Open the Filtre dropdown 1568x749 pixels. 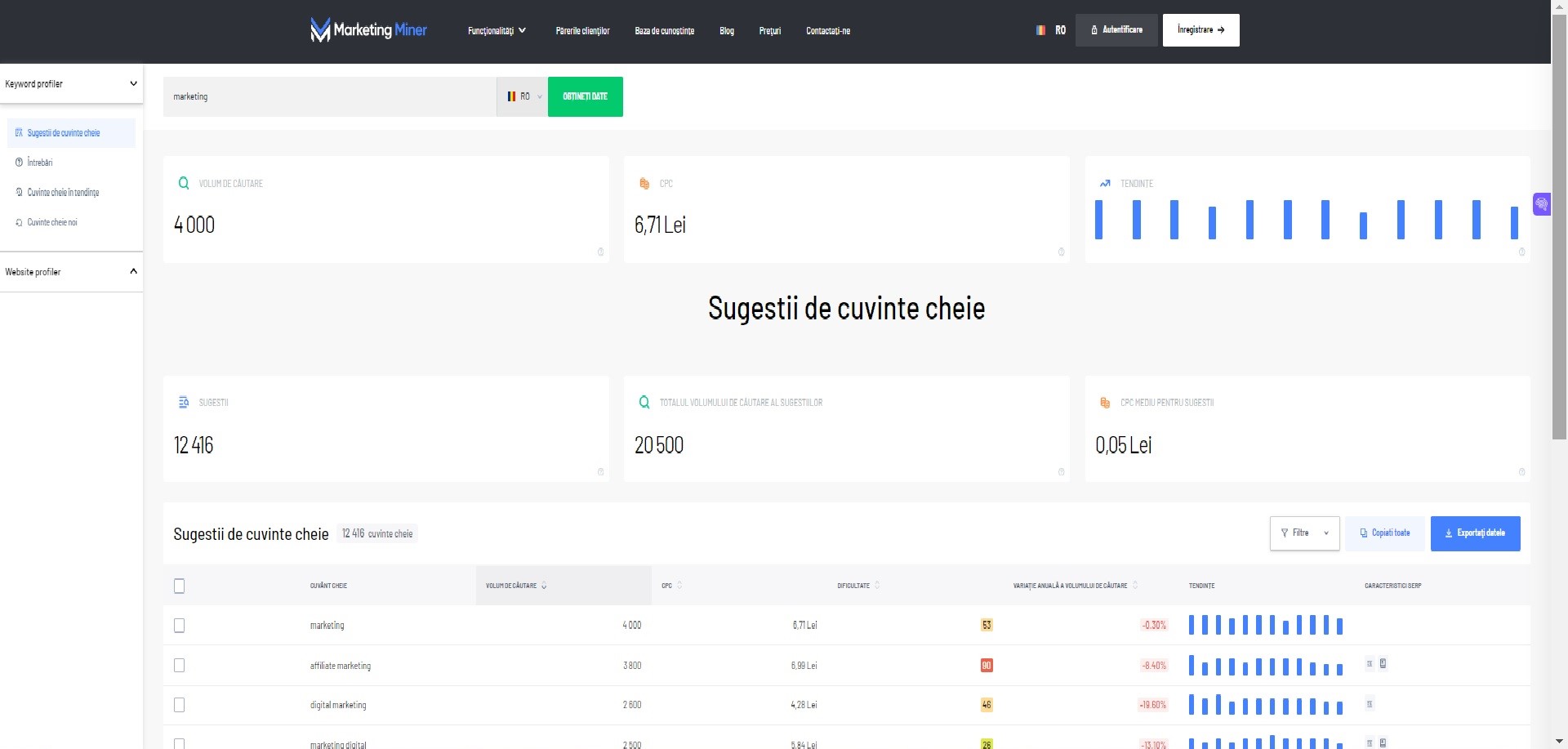point(1304,533)
